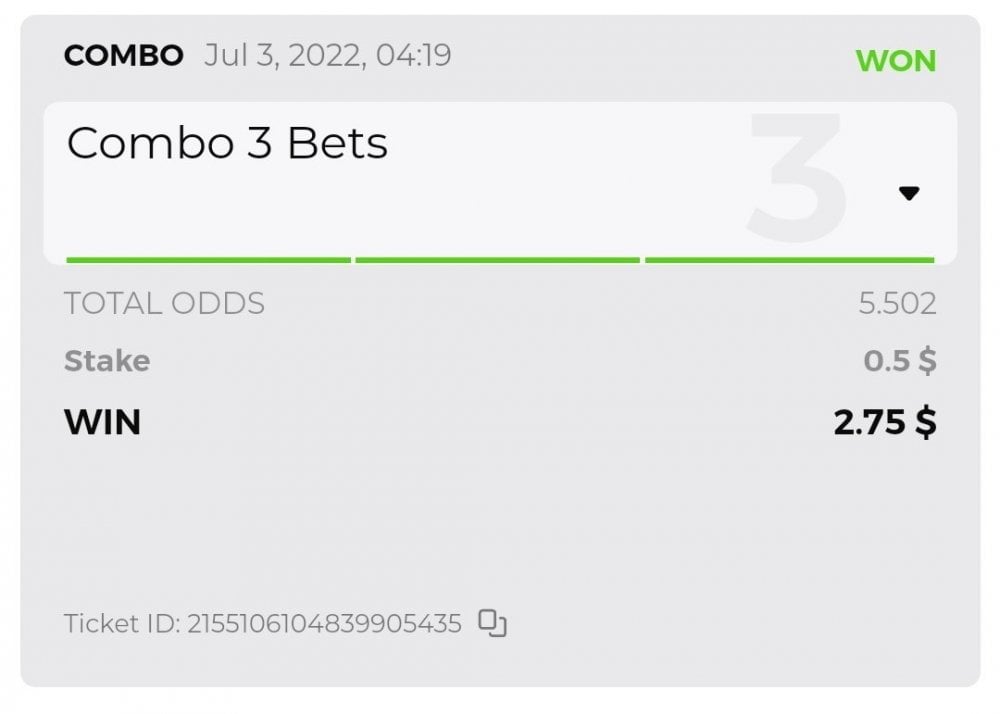
Task: Click the bold WIN label
Action: coord(103,422)
